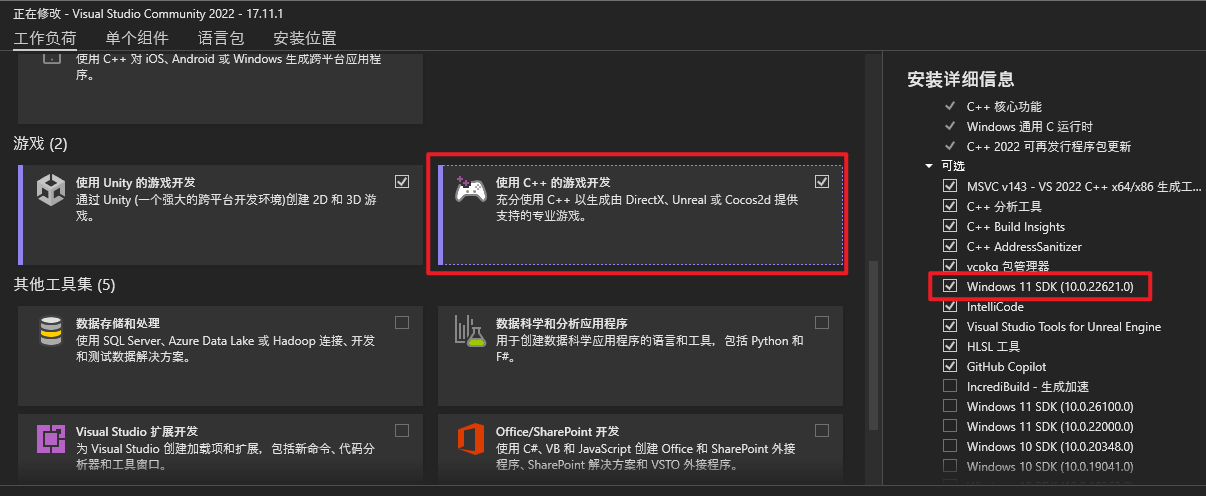Click the 安装详细信息 heading

[x=961, y=79]
